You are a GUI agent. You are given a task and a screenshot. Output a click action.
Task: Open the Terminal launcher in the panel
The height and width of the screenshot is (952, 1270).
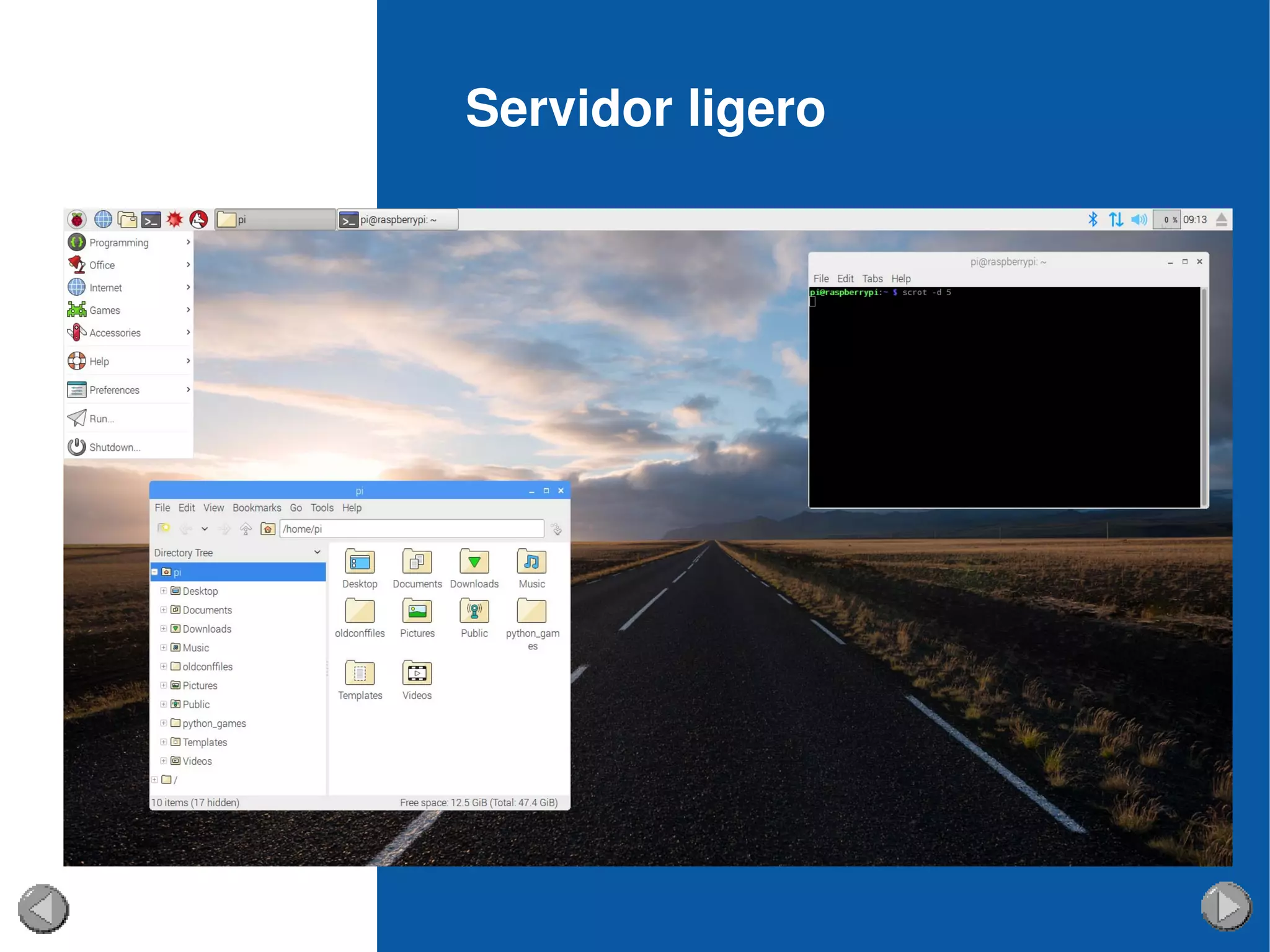coord(151,220)
